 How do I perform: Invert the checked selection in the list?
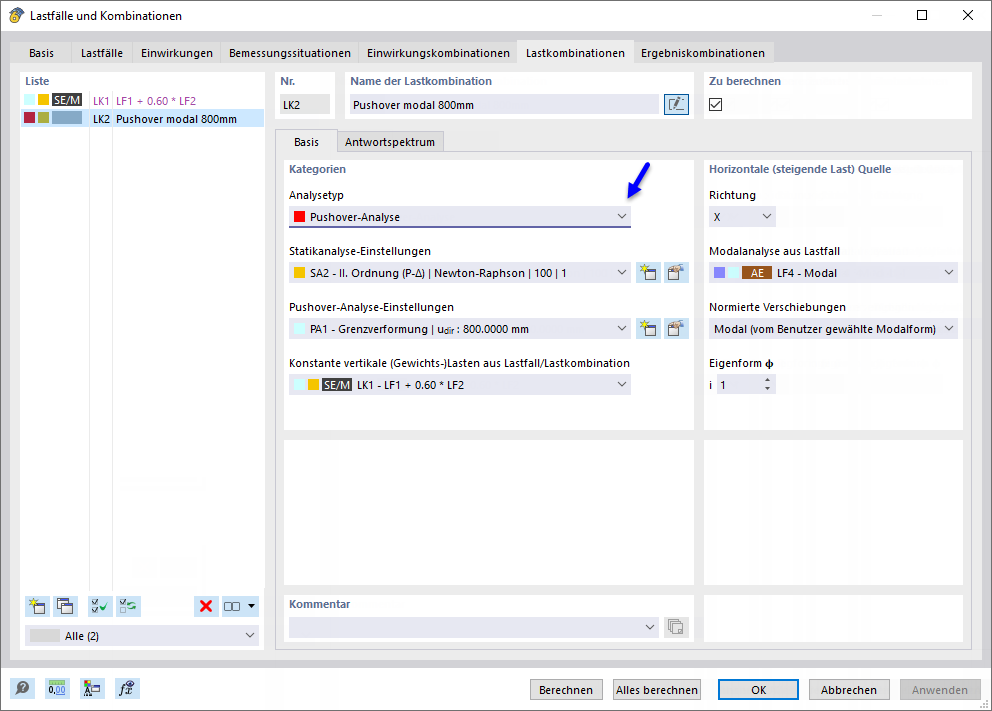128,606
